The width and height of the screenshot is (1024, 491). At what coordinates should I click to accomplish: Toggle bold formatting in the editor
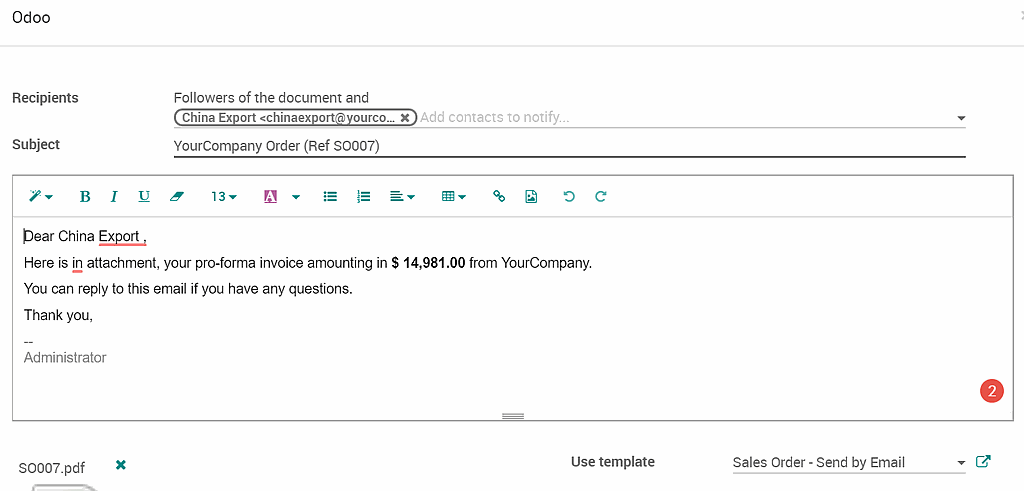(85, 197)
